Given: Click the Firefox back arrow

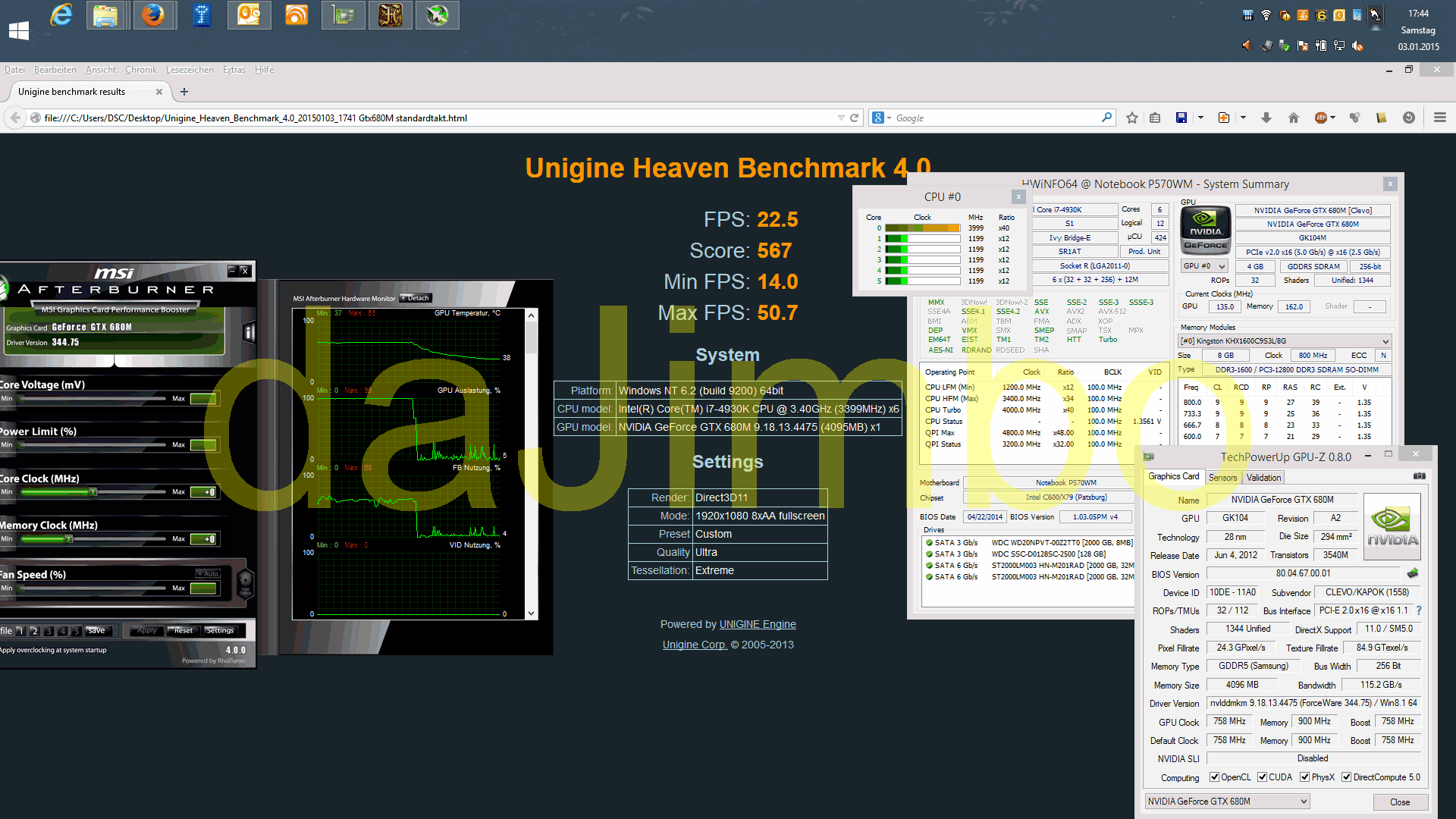Looking at the screenshot, I should click(15, 118).
